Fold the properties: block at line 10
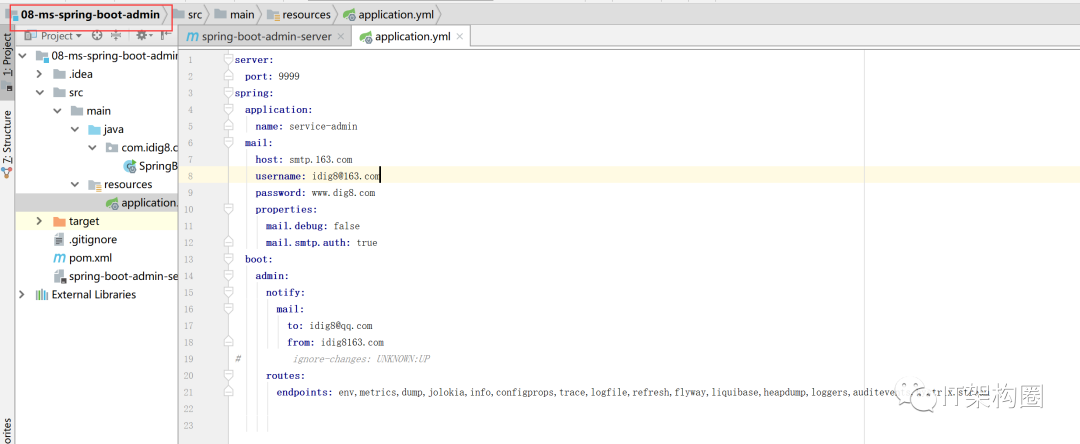Screen dimensions: 1080x444 [x=228, y=209]
